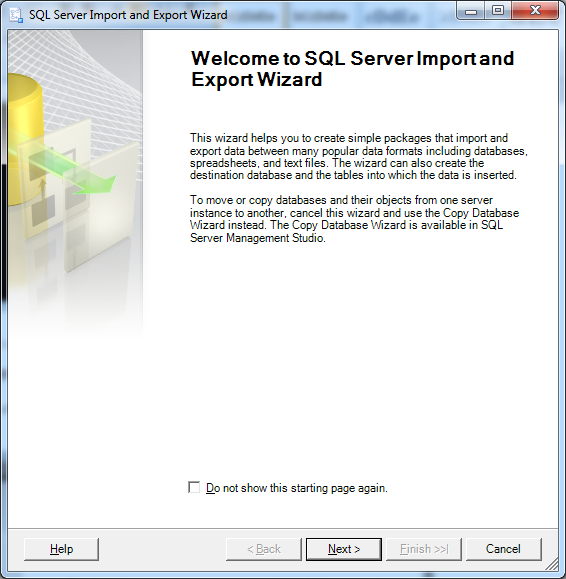
Task: Click the paragraph starting "This wizard helps you"
Action: (359, 157)
